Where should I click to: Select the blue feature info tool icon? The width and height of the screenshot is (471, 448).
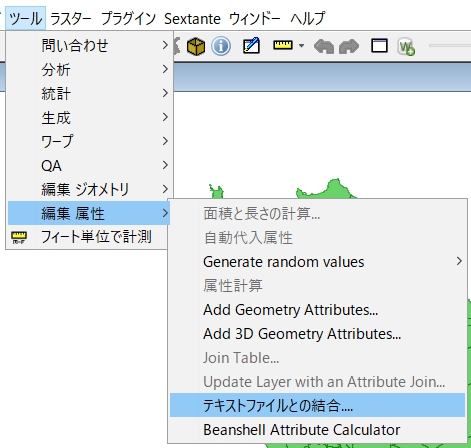tap(221, 46)
